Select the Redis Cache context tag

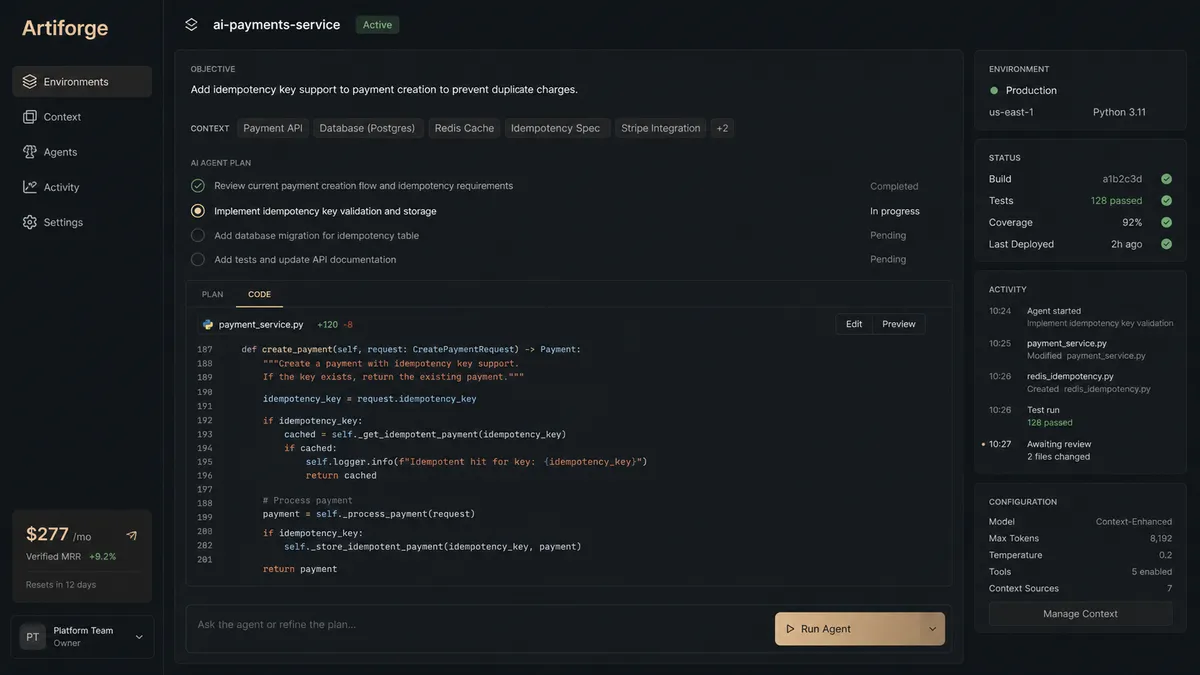[464, 128]
